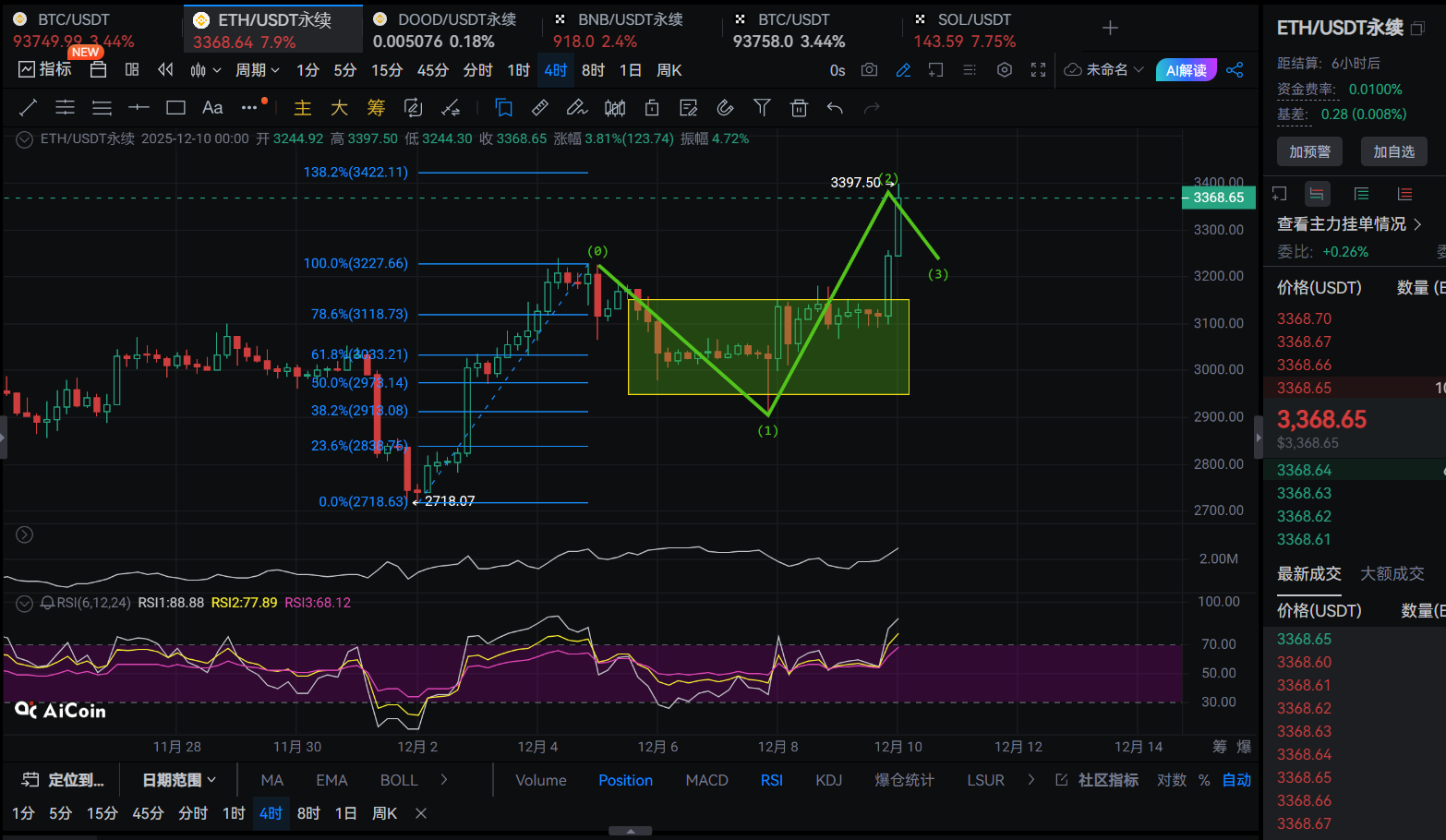The width and height of the screenshot is (1446, 840).
Task: Toggle the Volume indicator on
Action: click(x=540, y=780)
